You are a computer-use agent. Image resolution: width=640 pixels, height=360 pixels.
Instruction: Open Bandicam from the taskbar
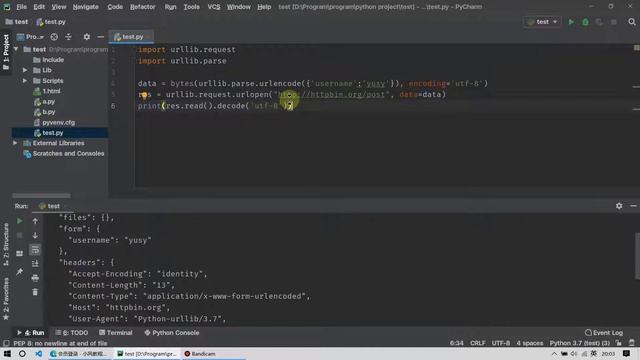(200, 354)
